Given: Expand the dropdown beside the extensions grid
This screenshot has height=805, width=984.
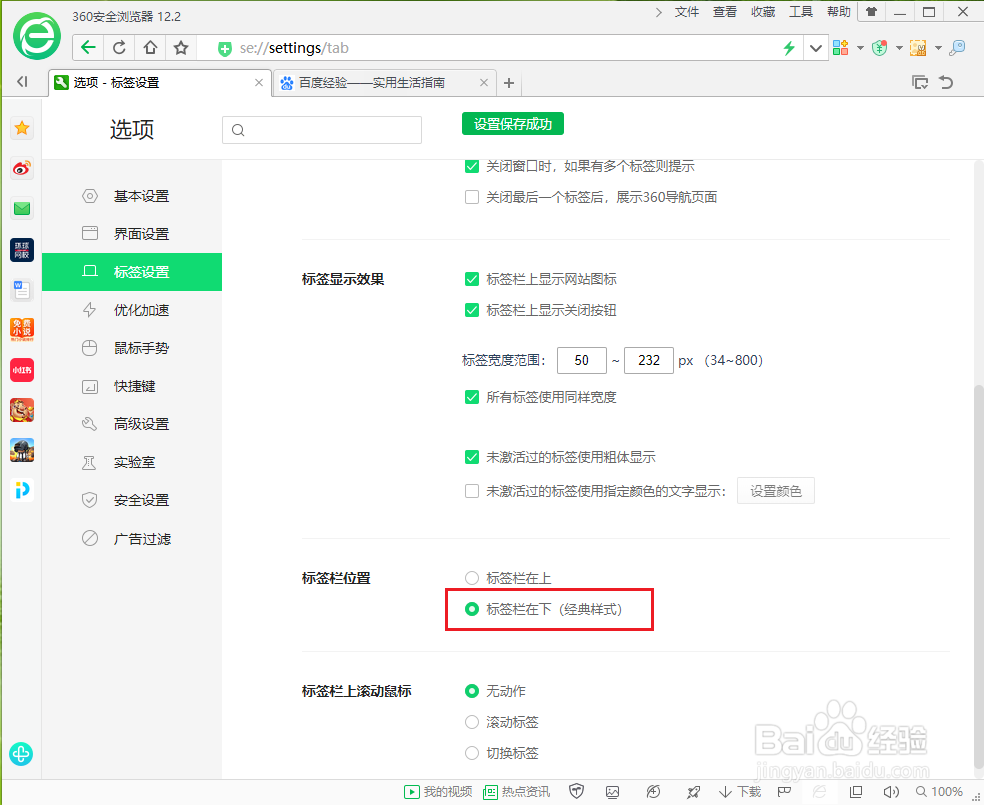Looking at the screenshot, I should coord(860,47).
